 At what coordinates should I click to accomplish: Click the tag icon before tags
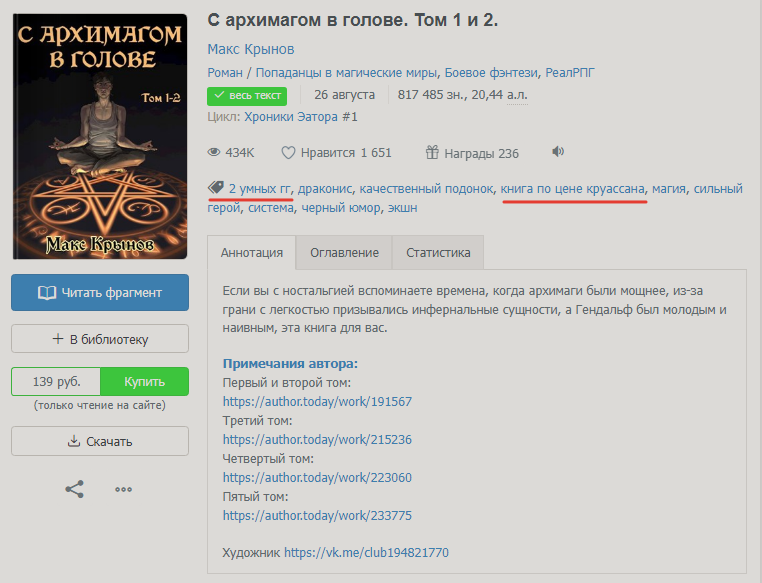[x=216, y=188]
